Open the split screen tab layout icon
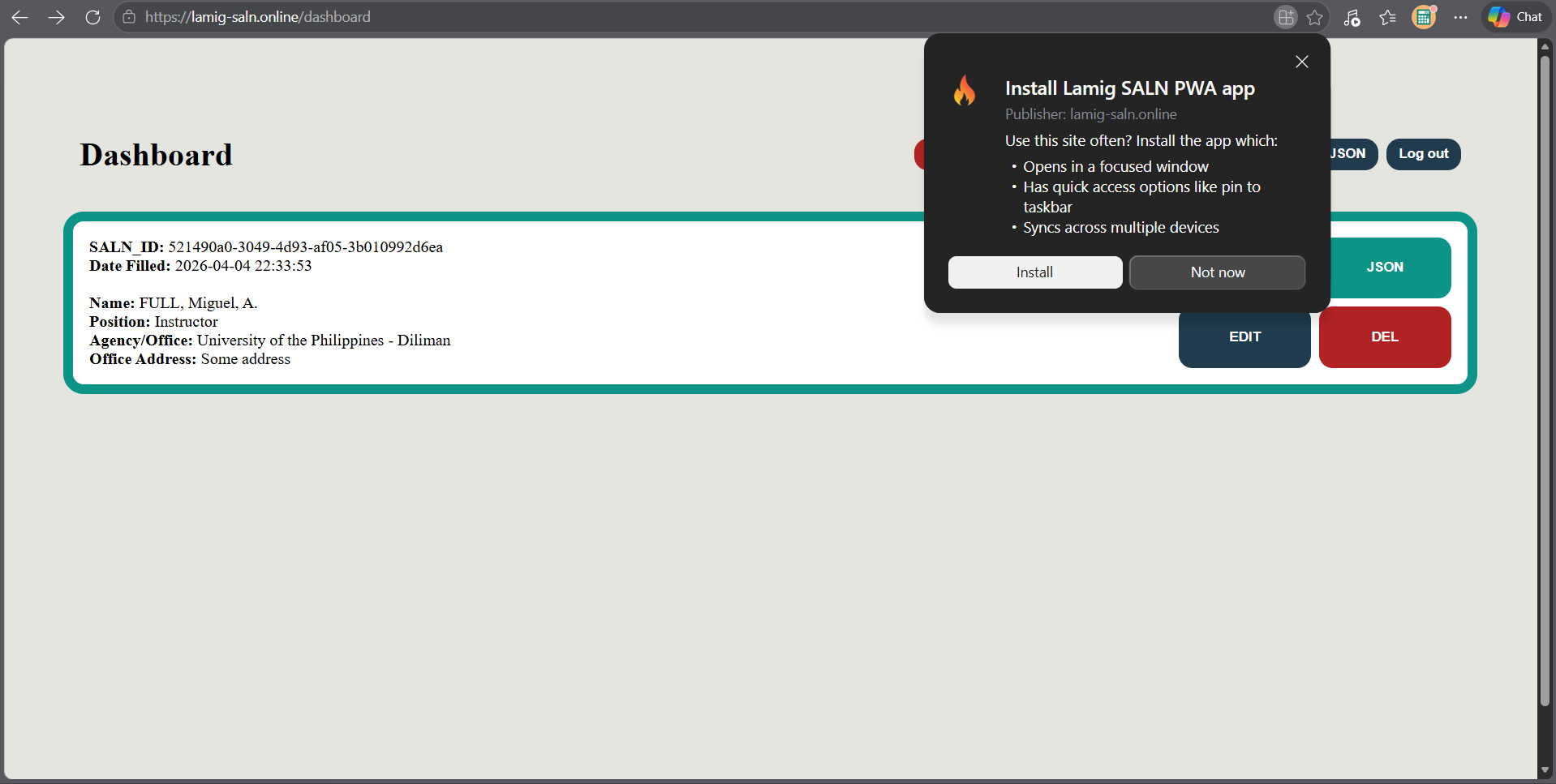1556x784 pixels. [x=1285, y=17]
